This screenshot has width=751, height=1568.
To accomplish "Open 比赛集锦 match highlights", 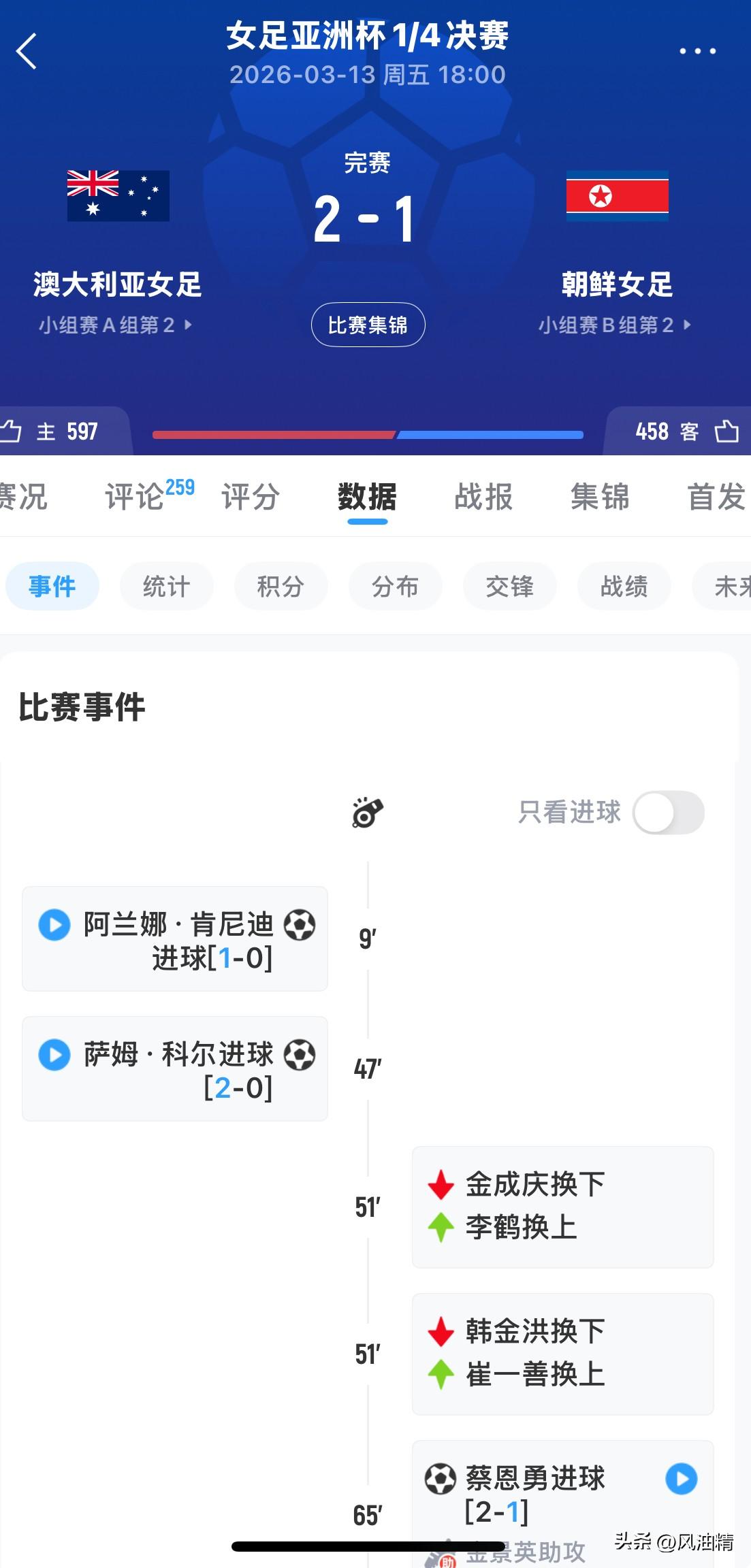I will point(368,325).
